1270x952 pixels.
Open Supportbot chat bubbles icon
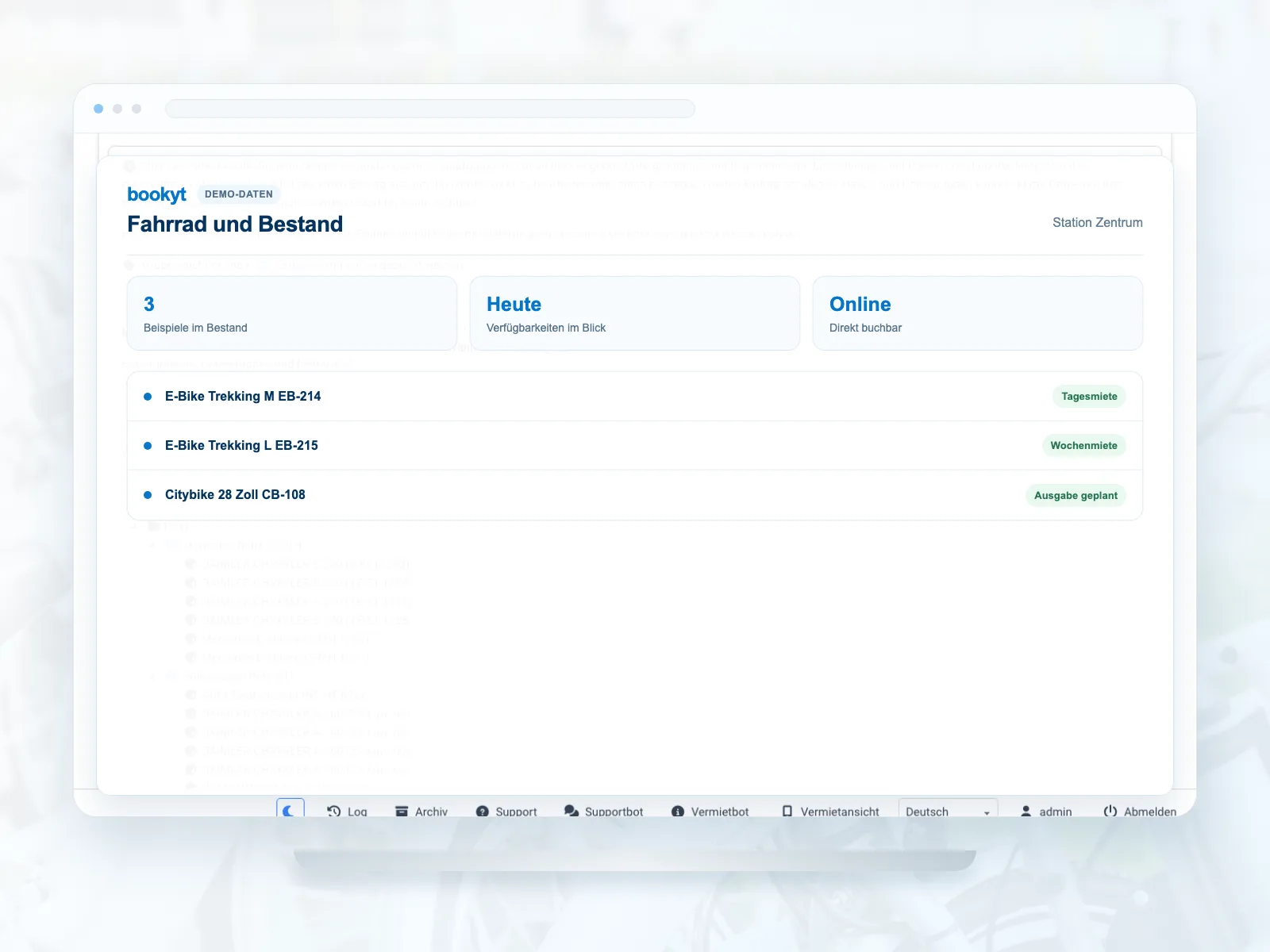click(x=571, y=811)
